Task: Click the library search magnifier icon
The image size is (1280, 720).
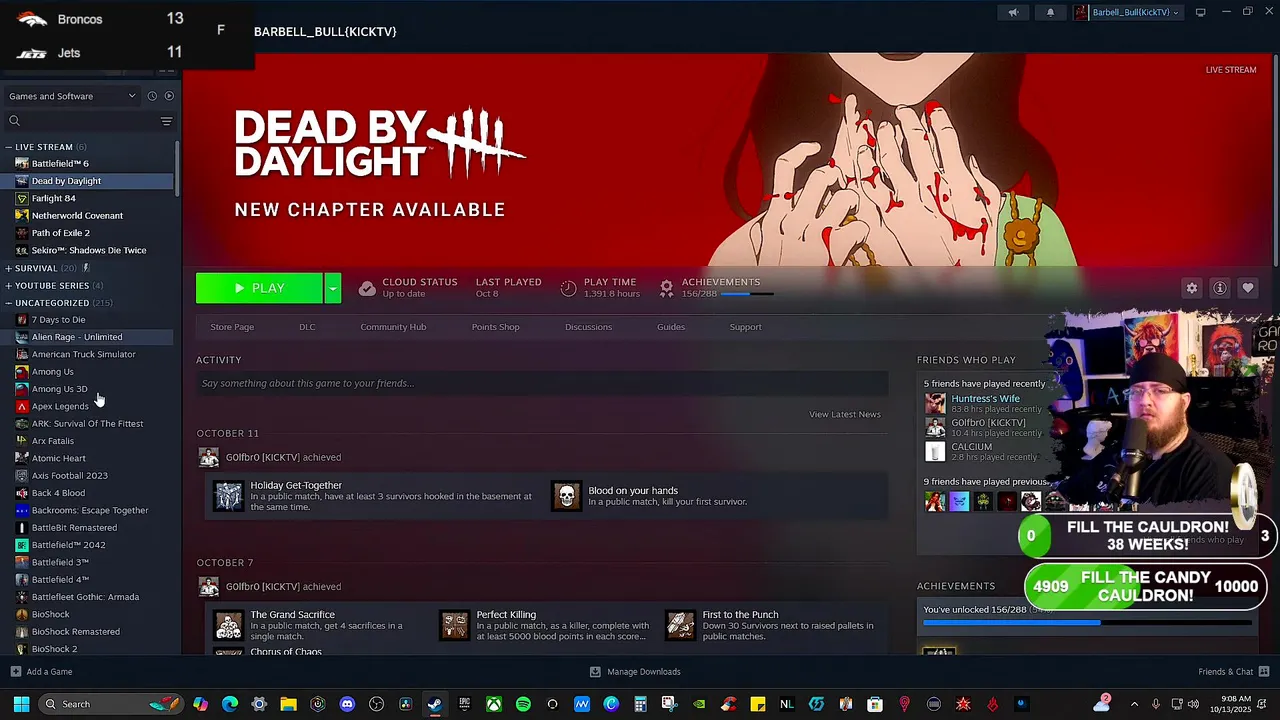Action: (x=14, y=121)
